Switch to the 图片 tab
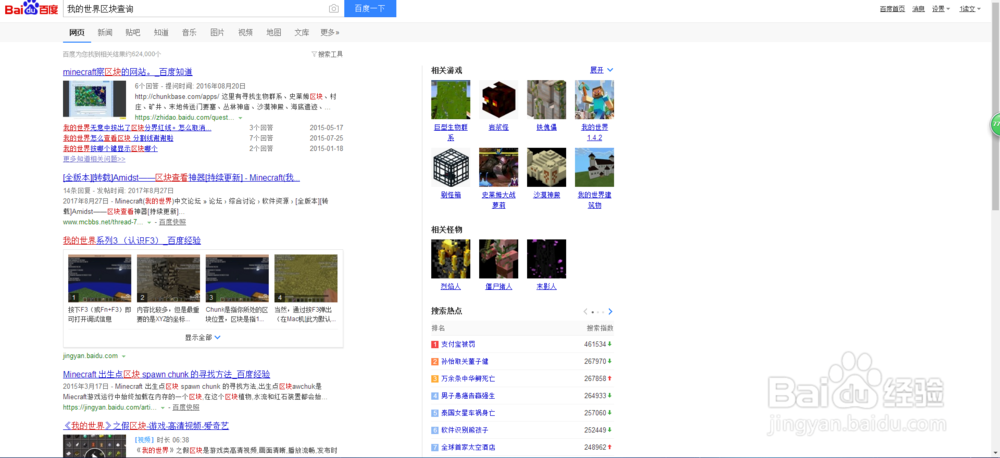 (217, 33)
